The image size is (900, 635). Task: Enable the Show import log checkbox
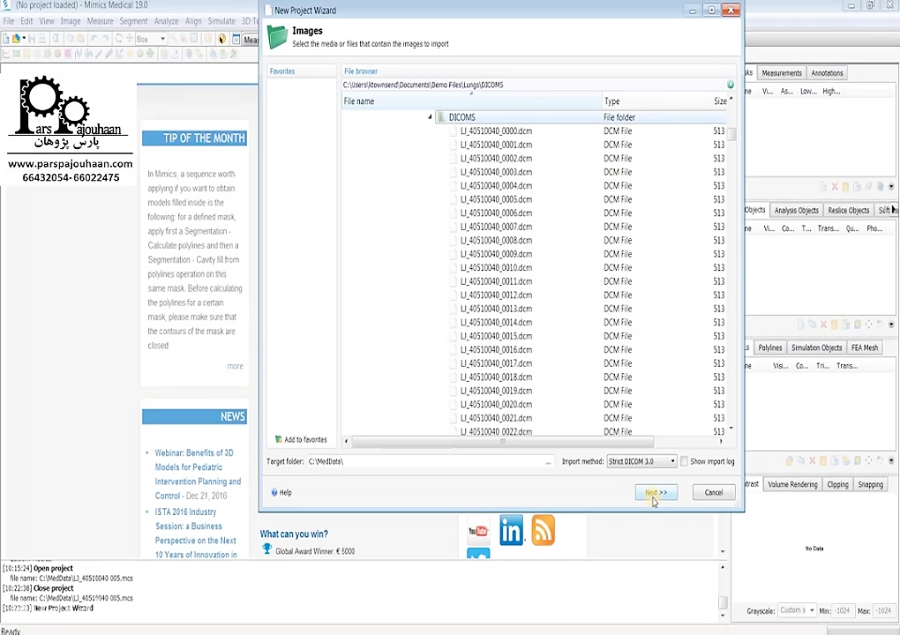tap(684, 461)
